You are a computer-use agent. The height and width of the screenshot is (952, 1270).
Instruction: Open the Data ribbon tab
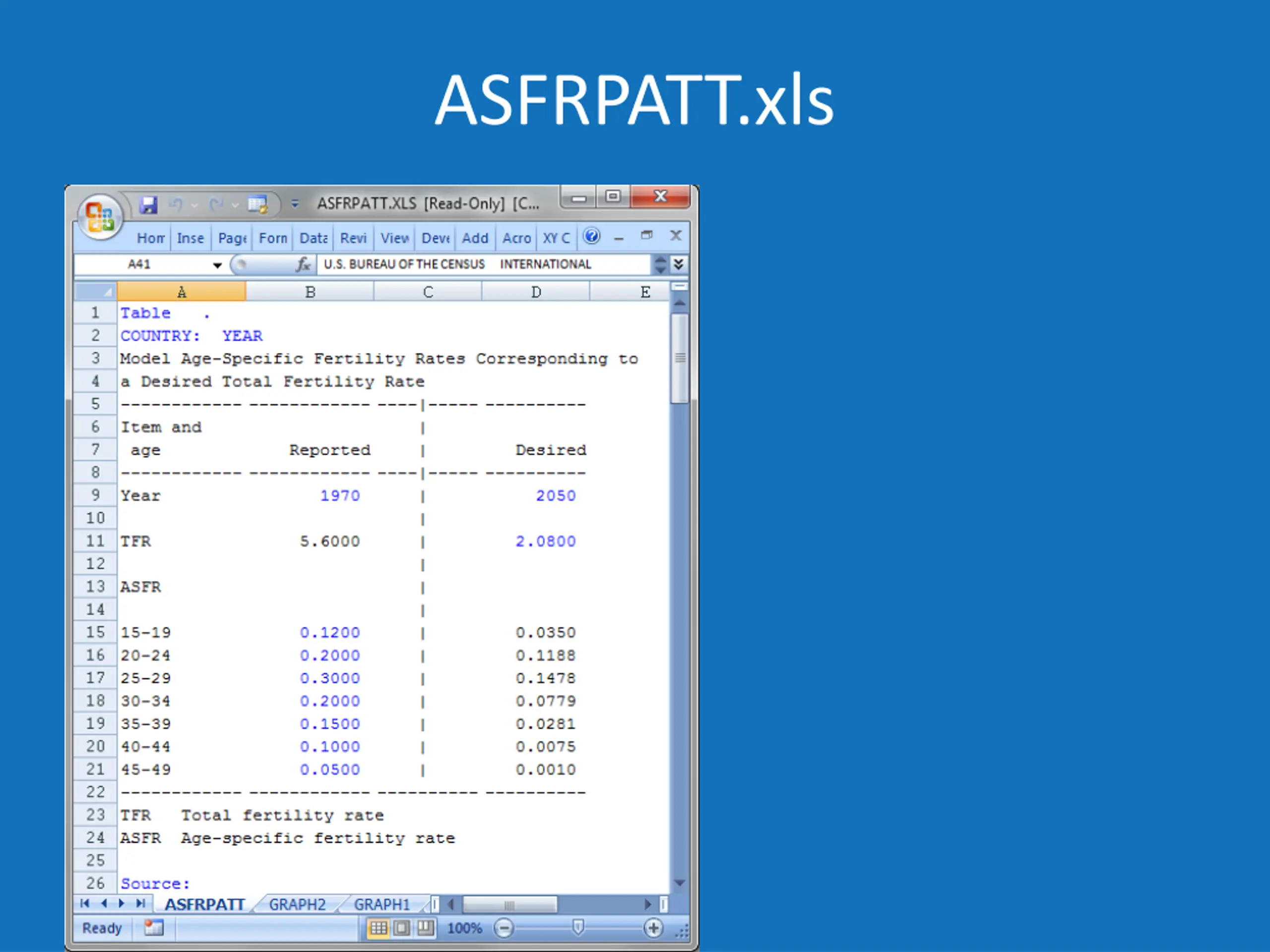[314, 238]
